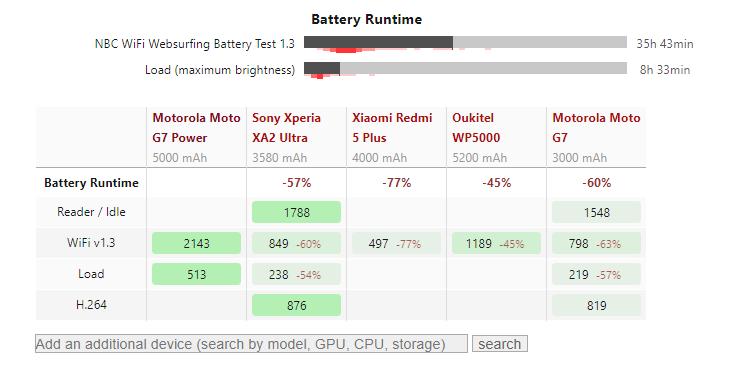Click the 497 Xiaomi WiFi result cell
This screenshot has width=752, height=379.
pyautogui.click(x=396, y=243)
